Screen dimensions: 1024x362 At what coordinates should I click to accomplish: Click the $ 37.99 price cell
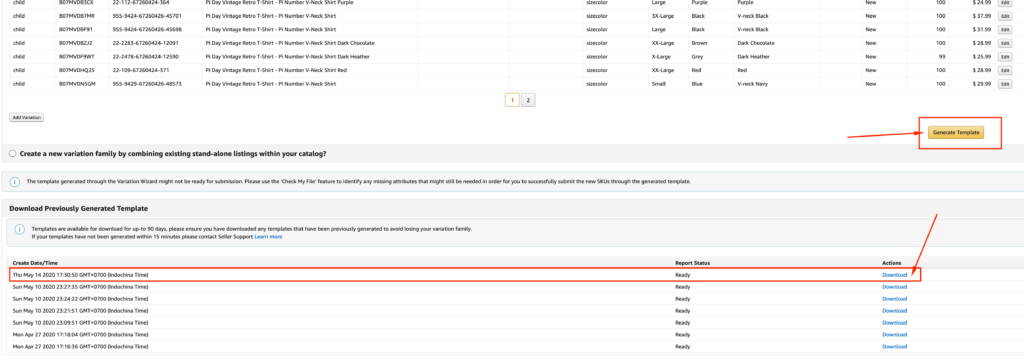click(982, 16)
